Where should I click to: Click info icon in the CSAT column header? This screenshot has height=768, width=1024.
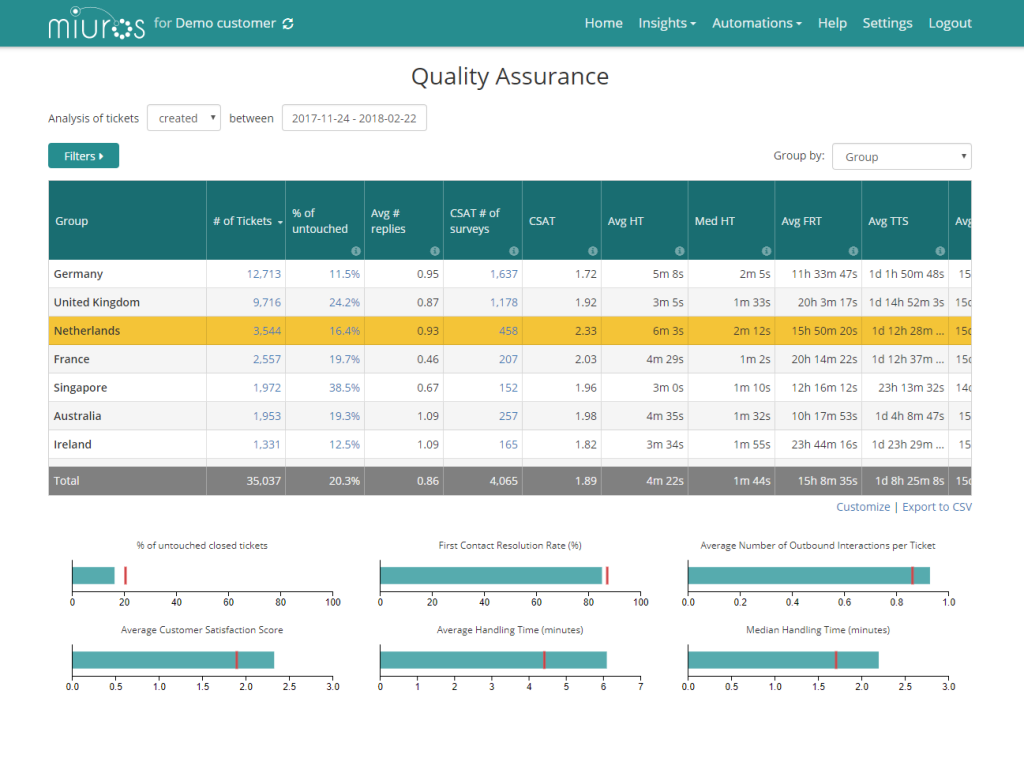point(593,251)
